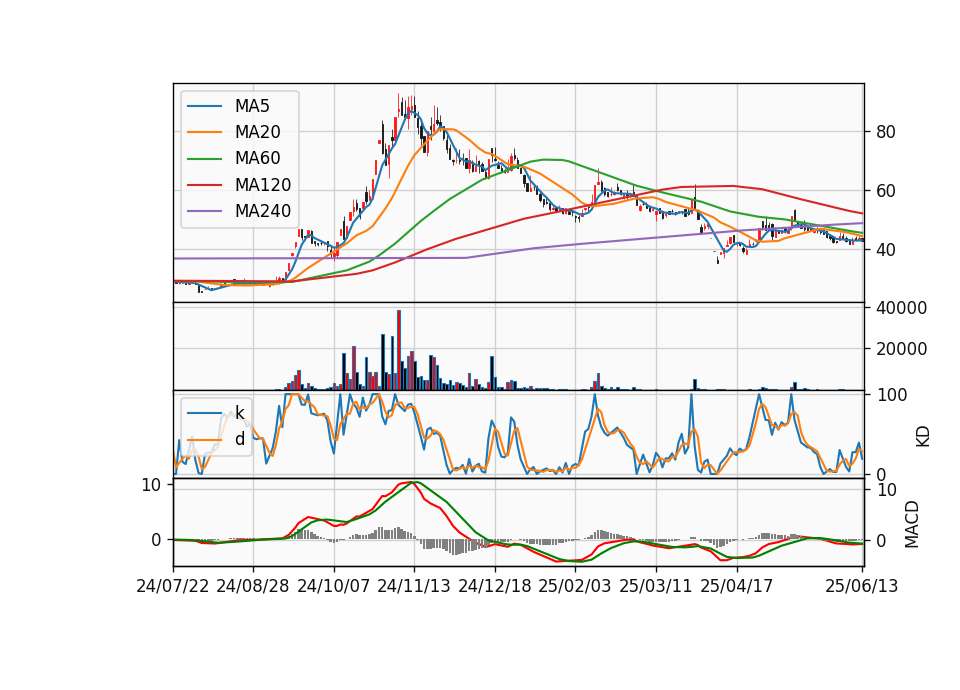Click the k legend label in KD panel
960x690 pixels.
[x=239, y=413]
